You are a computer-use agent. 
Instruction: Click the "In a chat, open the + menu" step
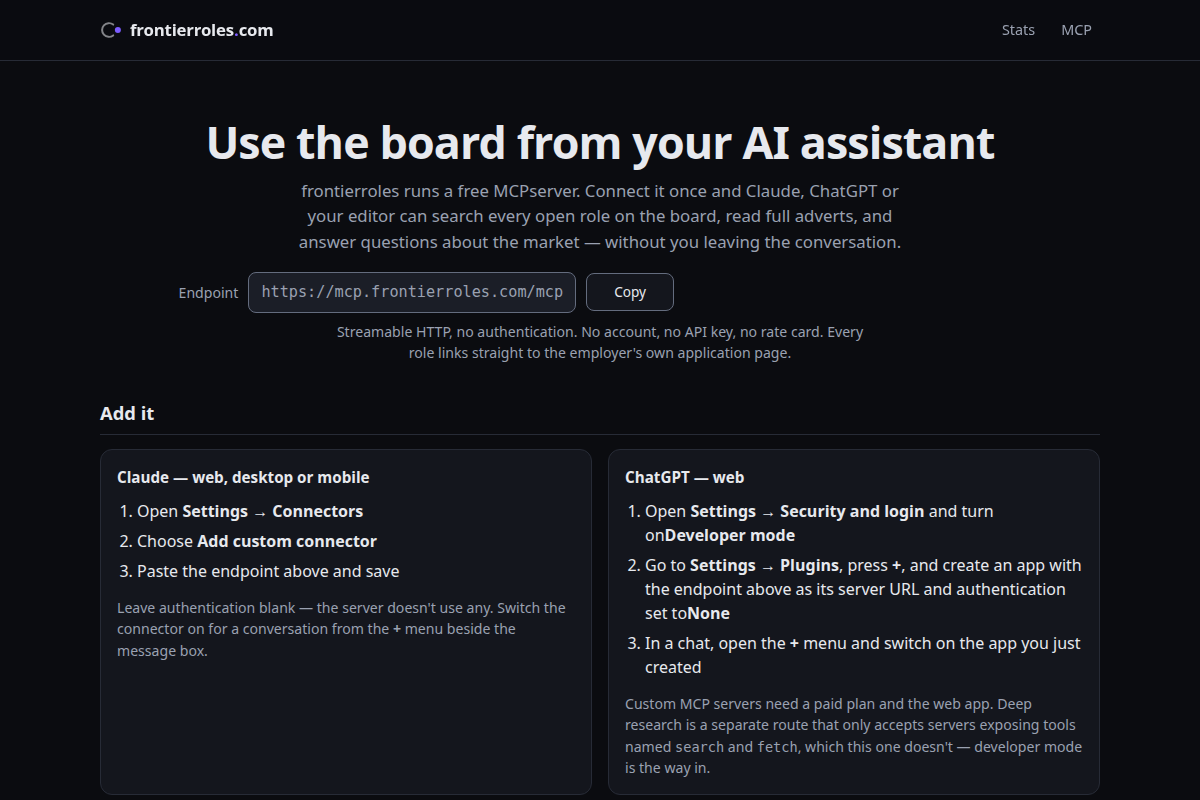click(863, 655)
